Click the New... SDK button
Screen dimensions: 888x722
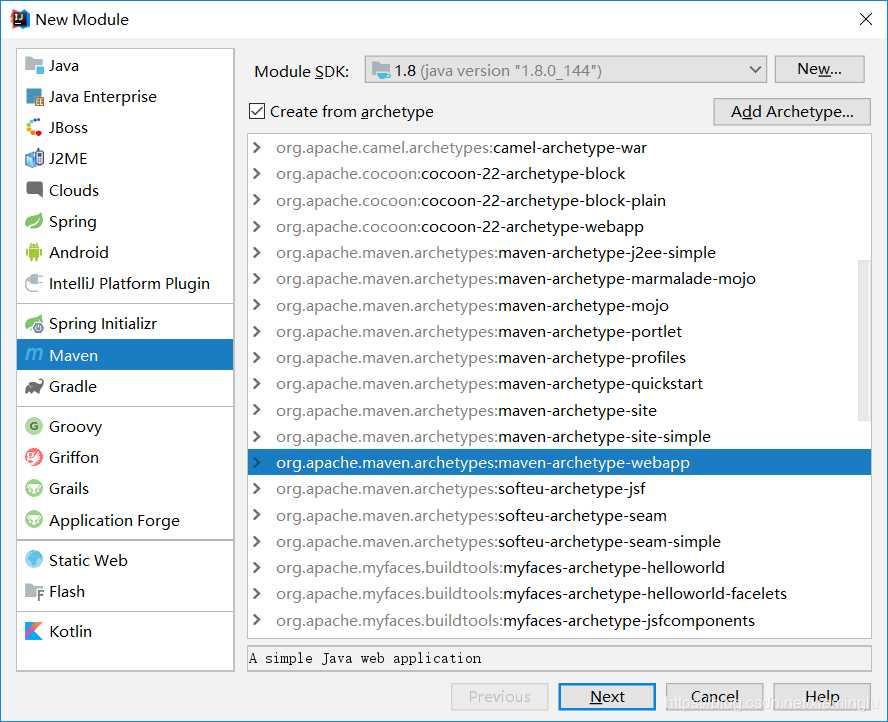tap(819, 69)
